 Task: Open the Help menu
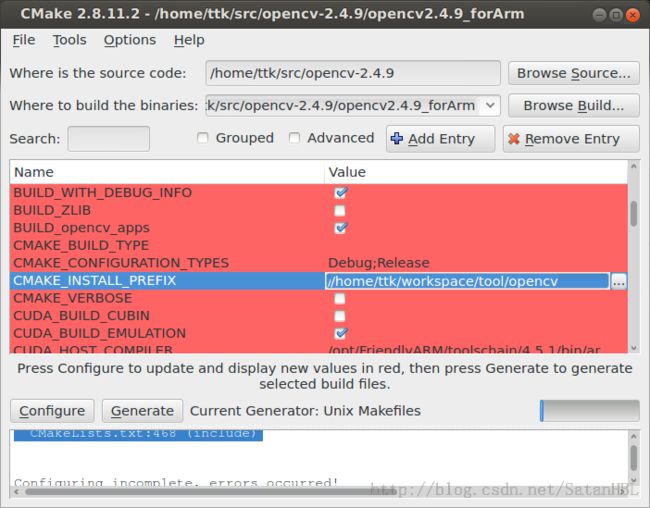189,40
